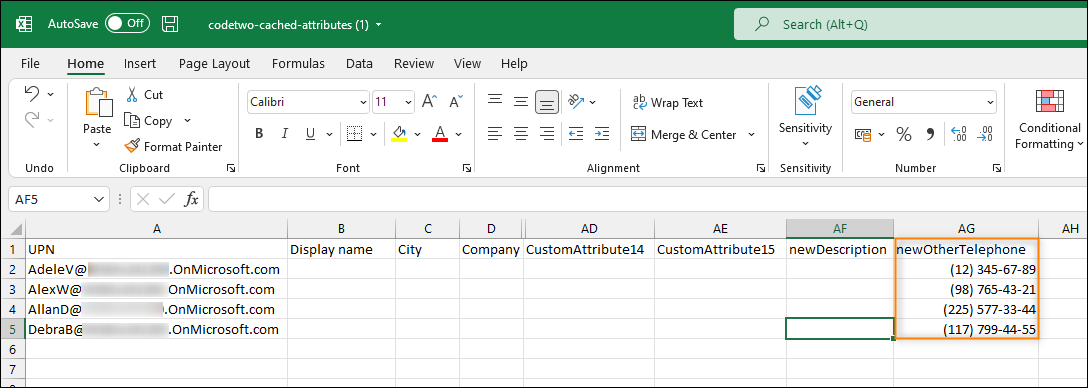
Task: Toggle the AutoSave switch
Action: [127, 24]
